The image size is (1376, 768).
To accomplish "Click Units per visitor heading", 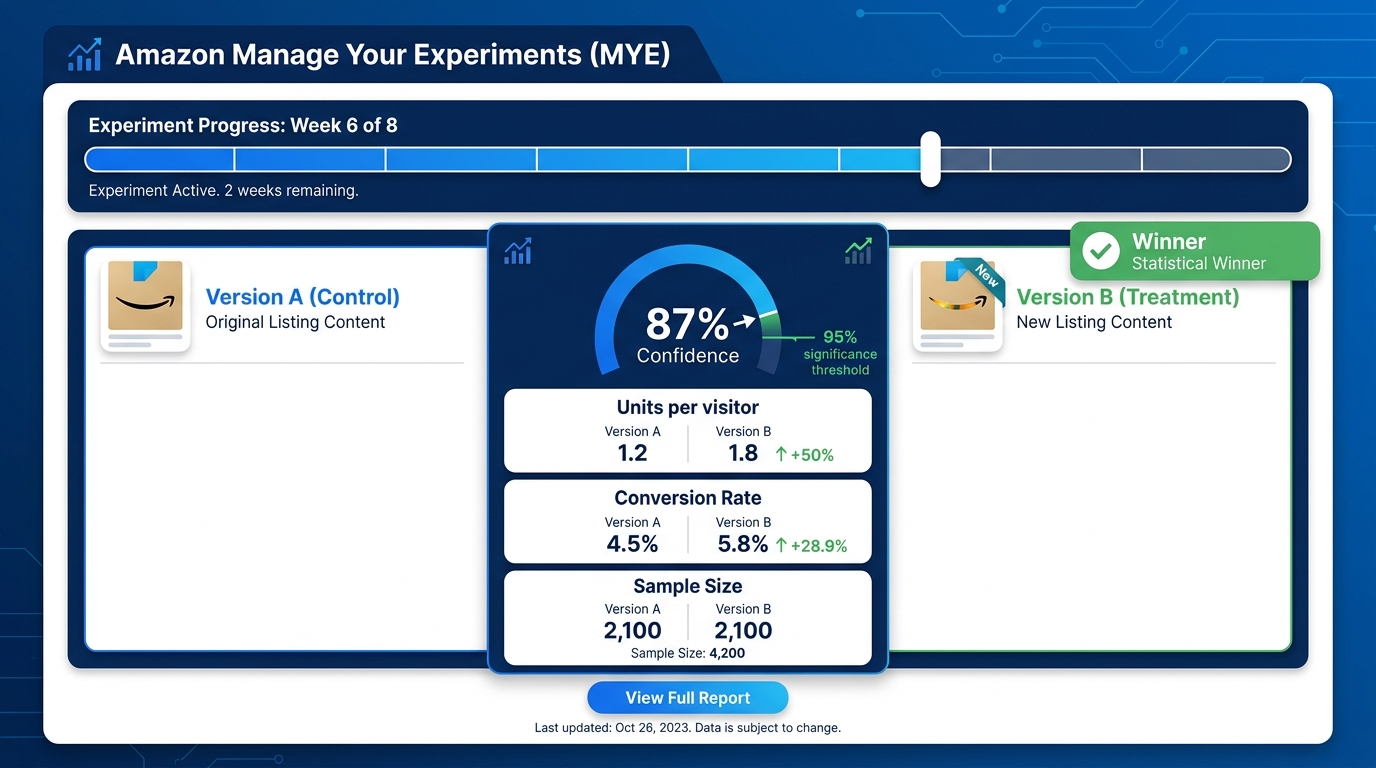I will coord(688,407).
